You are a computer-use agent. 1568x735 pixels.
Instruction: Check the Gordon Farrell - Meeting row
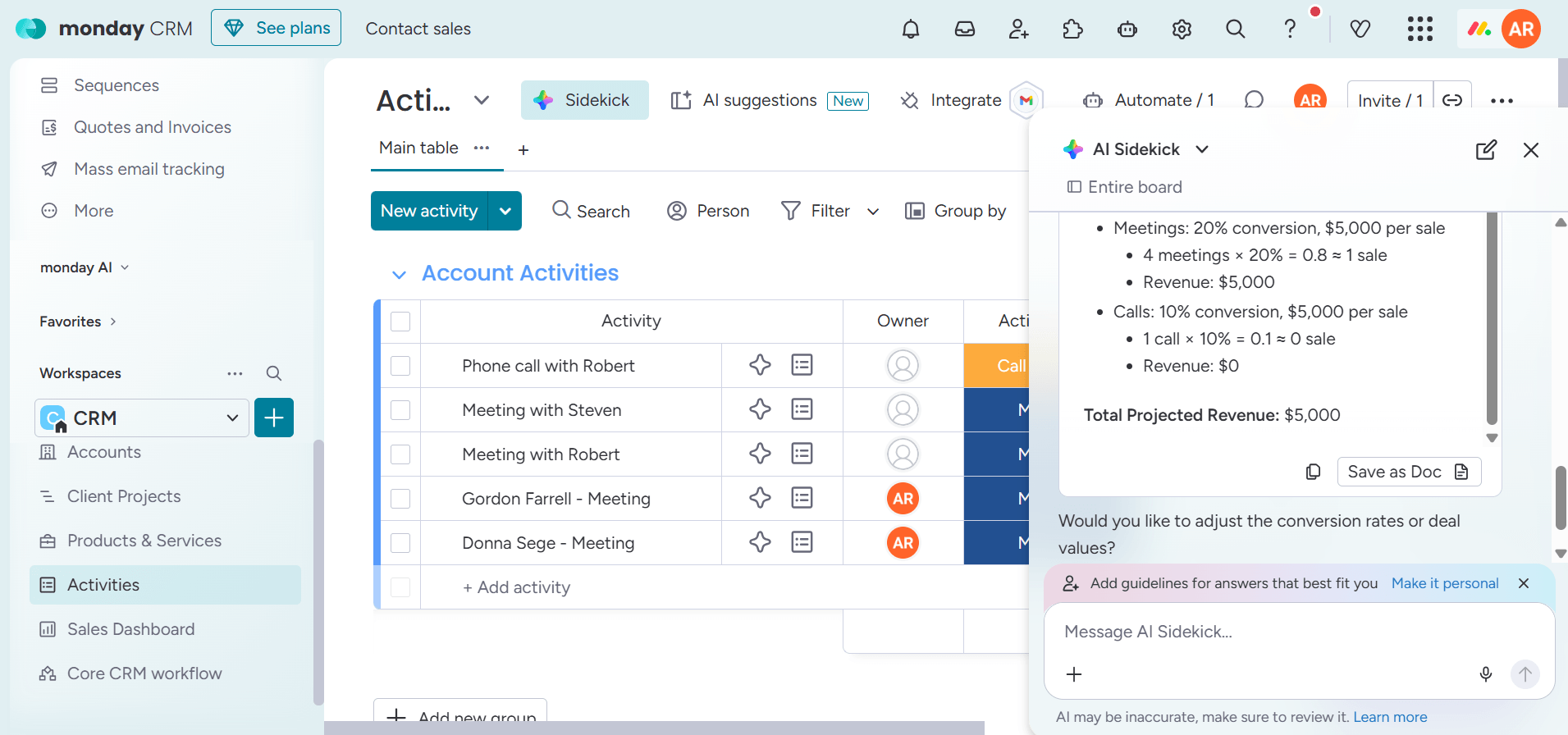400,499
